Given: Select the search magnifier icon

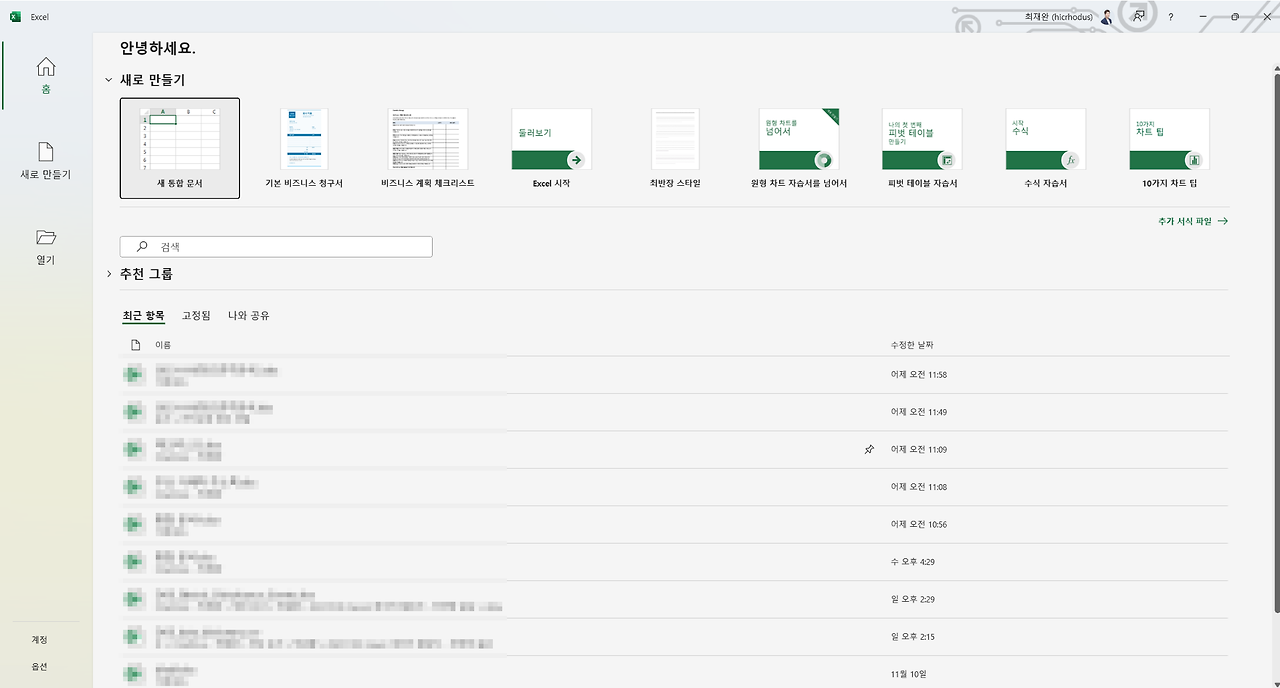Looking at the screenshot, I should click(143, 246).
